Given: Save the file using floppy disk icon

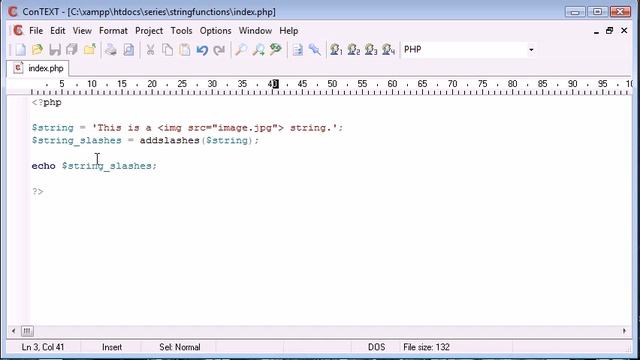Looking at the screenshot, I should 55,50.
